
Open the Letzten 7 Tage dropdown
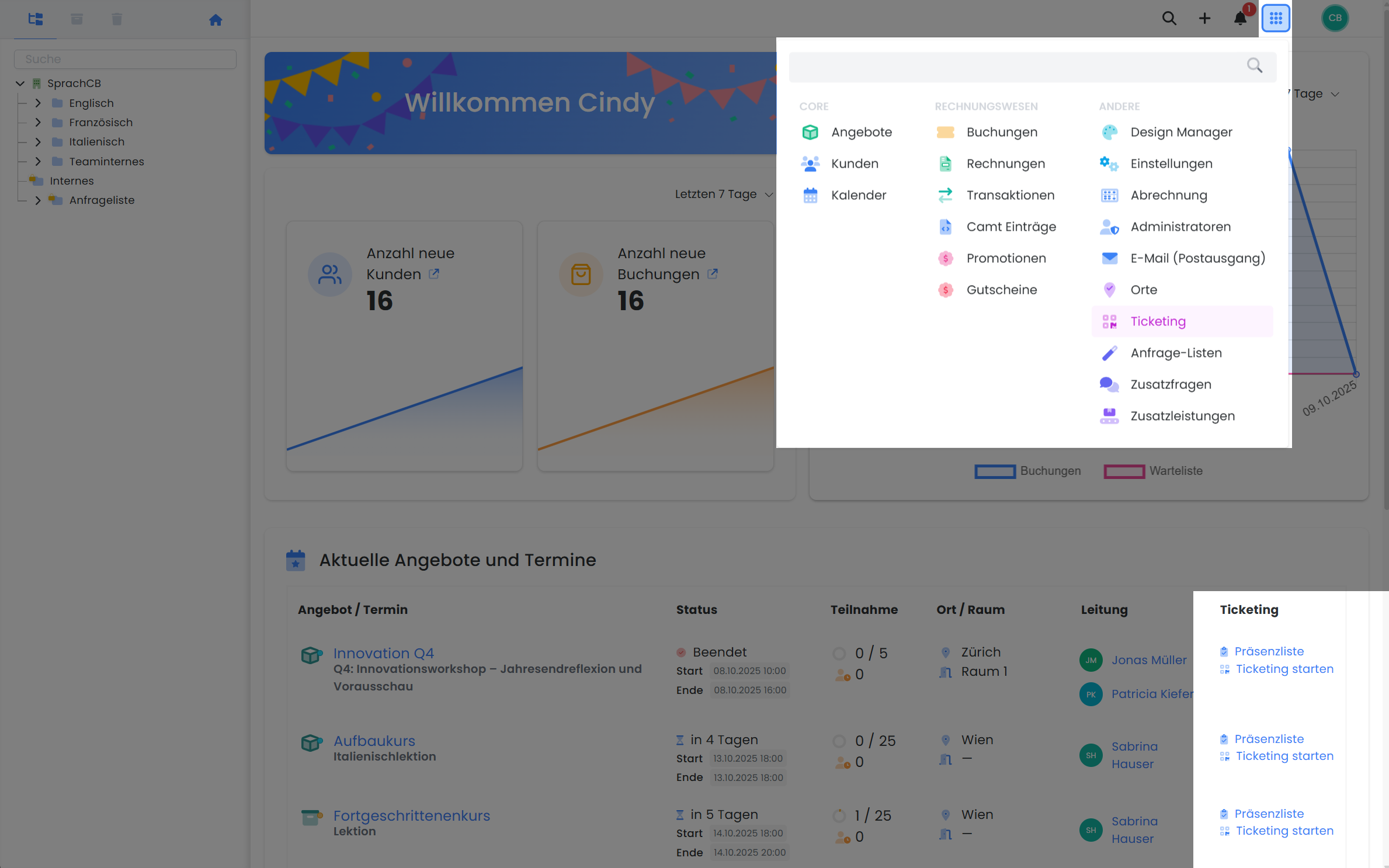click(x=723, y=194)
